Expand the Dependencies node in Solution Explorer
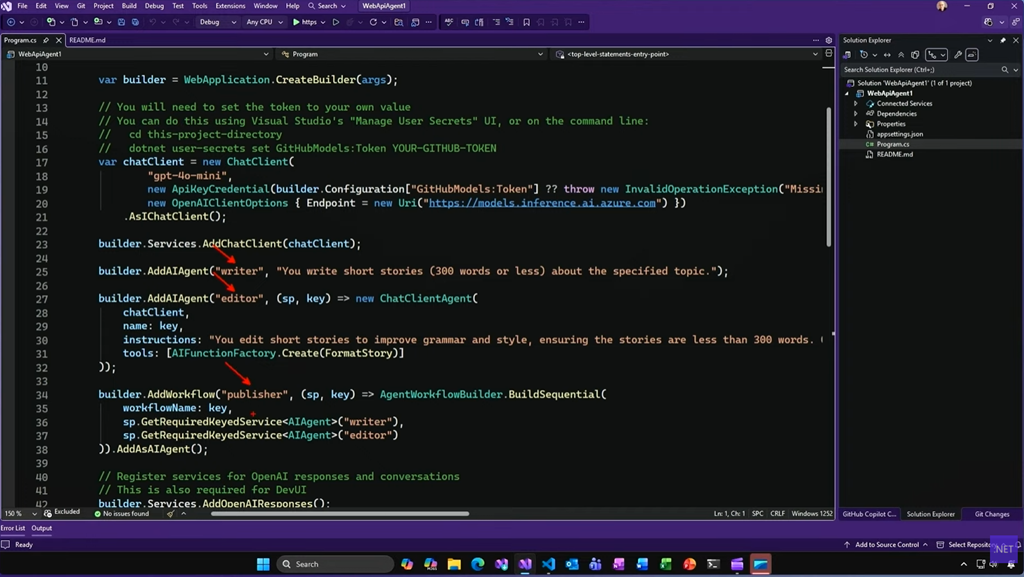Screen dimensions: 1024x577 point(856,114)
